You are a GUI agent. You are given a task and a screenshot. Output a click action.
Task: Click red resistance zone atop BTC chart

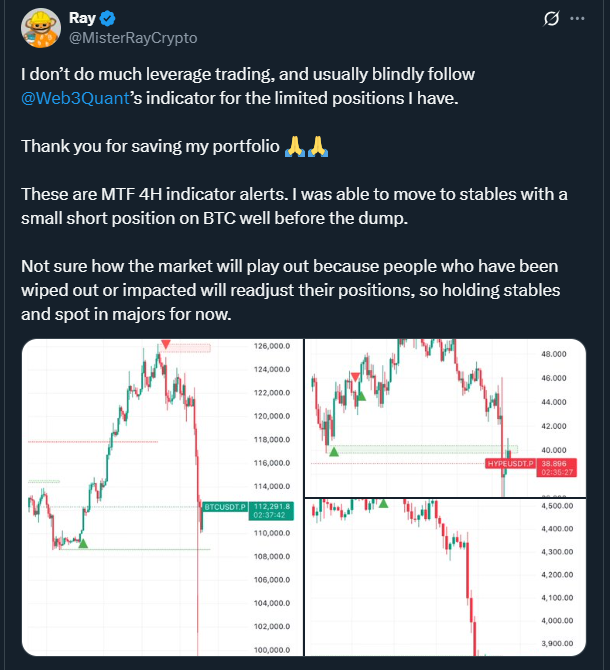pos(191,347)
